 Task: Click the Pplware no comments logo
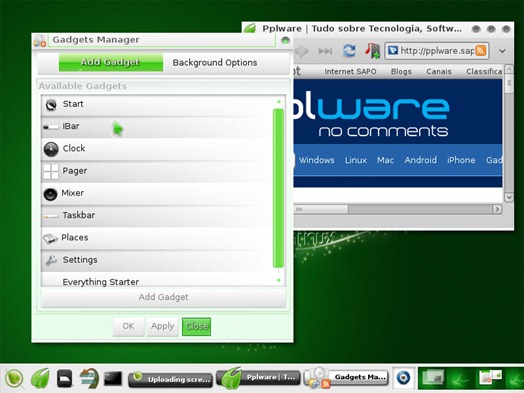[371, 115]
